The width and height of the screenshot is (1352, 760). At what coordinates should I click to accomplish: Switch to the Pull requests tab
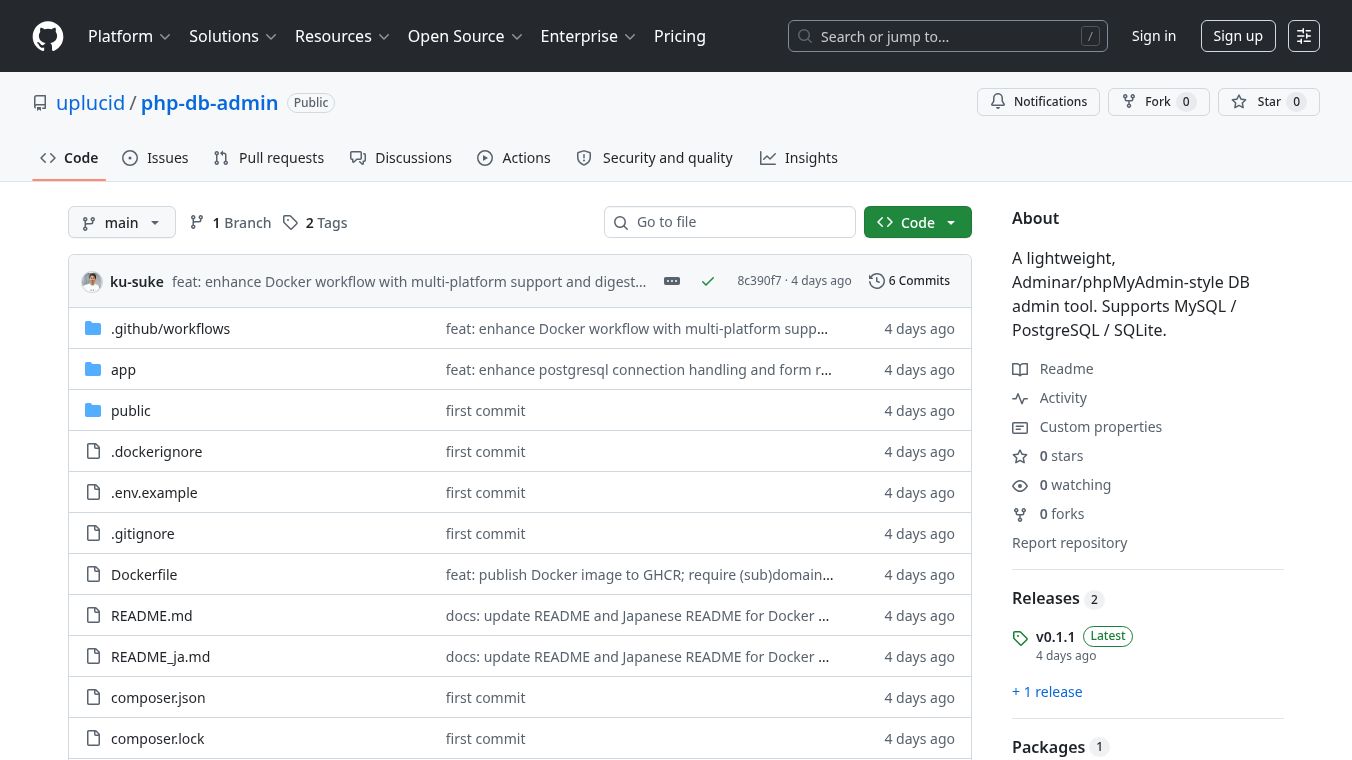[269, 158]
